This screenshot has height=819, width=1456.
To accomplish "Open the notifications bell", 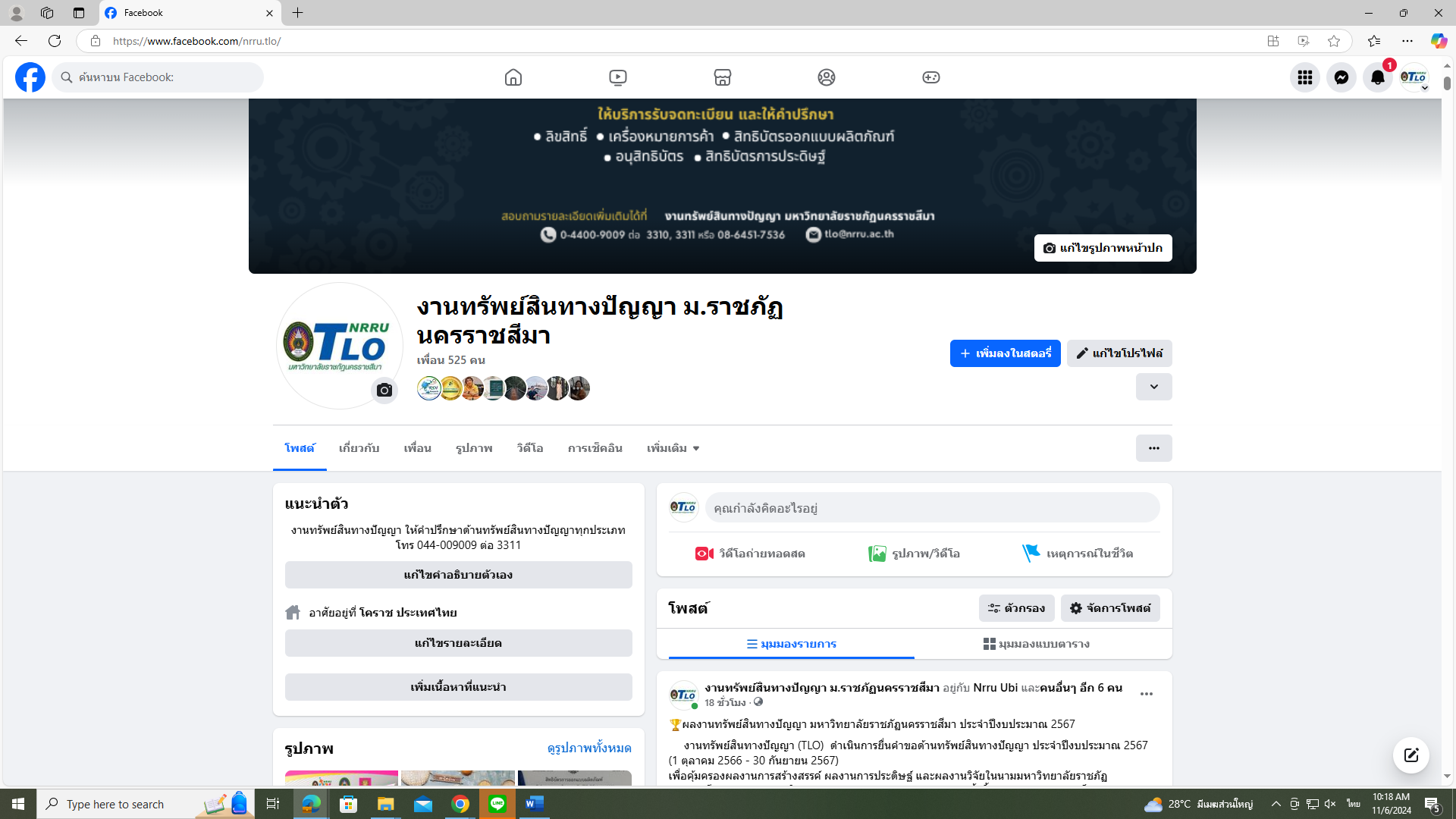I will pyautogui.click(x=1377, y=77).
